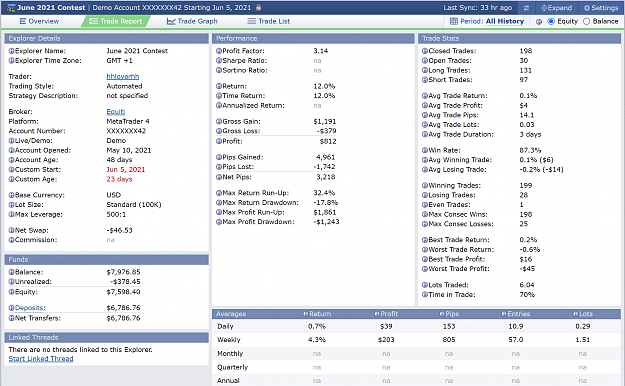Click the Closed Trades value 198
625x386 pixels.
click(526, 51)
